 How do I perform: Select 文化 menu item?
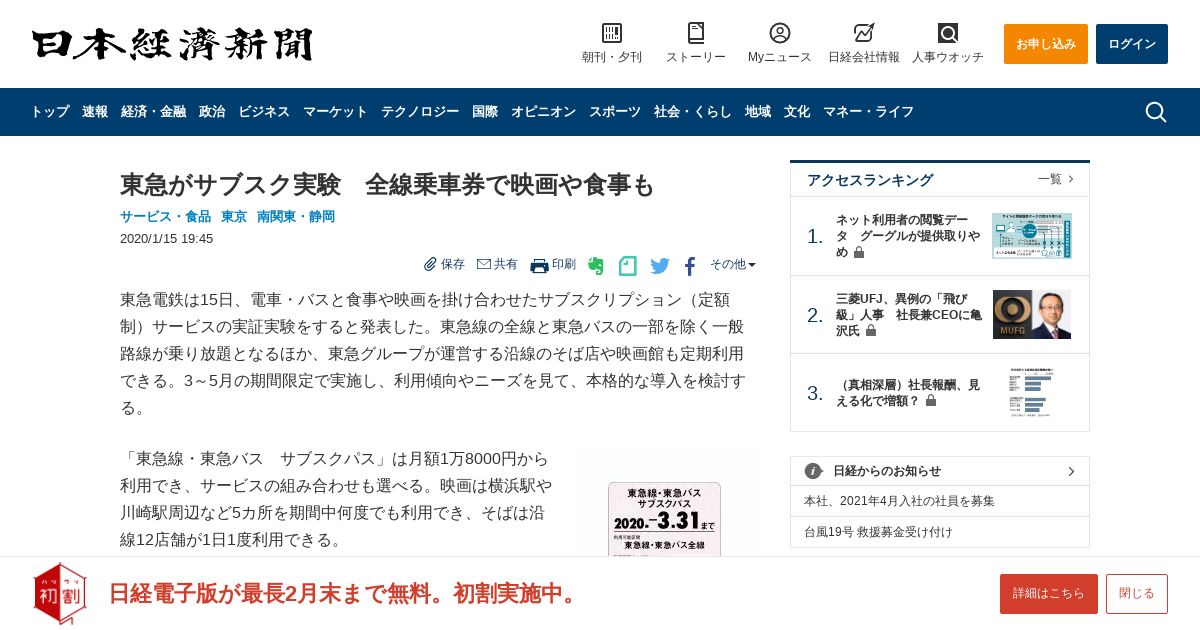(x=797, y=112)
